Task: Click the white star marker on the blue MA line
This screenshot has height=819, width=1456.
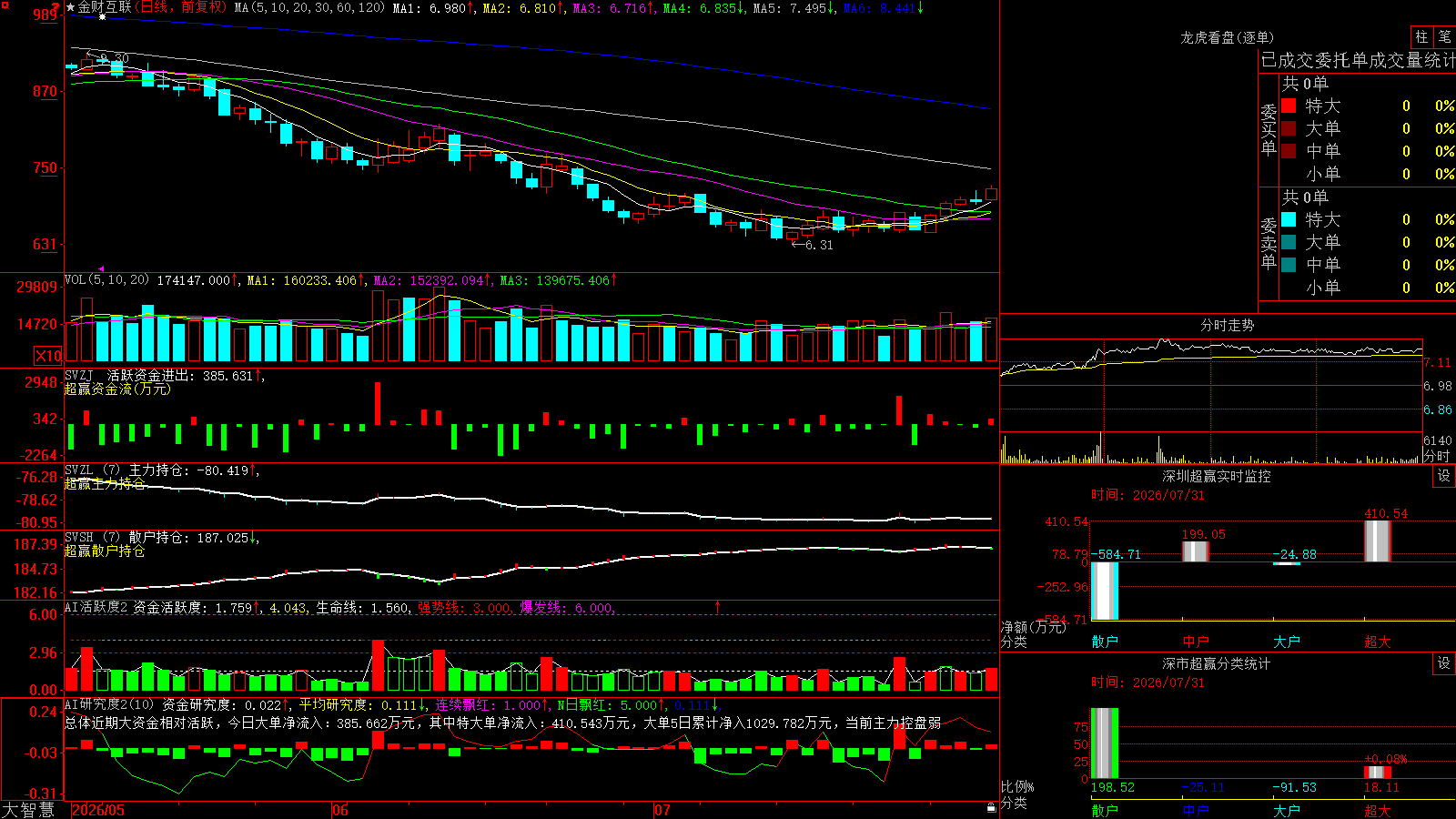Action: (102, 16)
